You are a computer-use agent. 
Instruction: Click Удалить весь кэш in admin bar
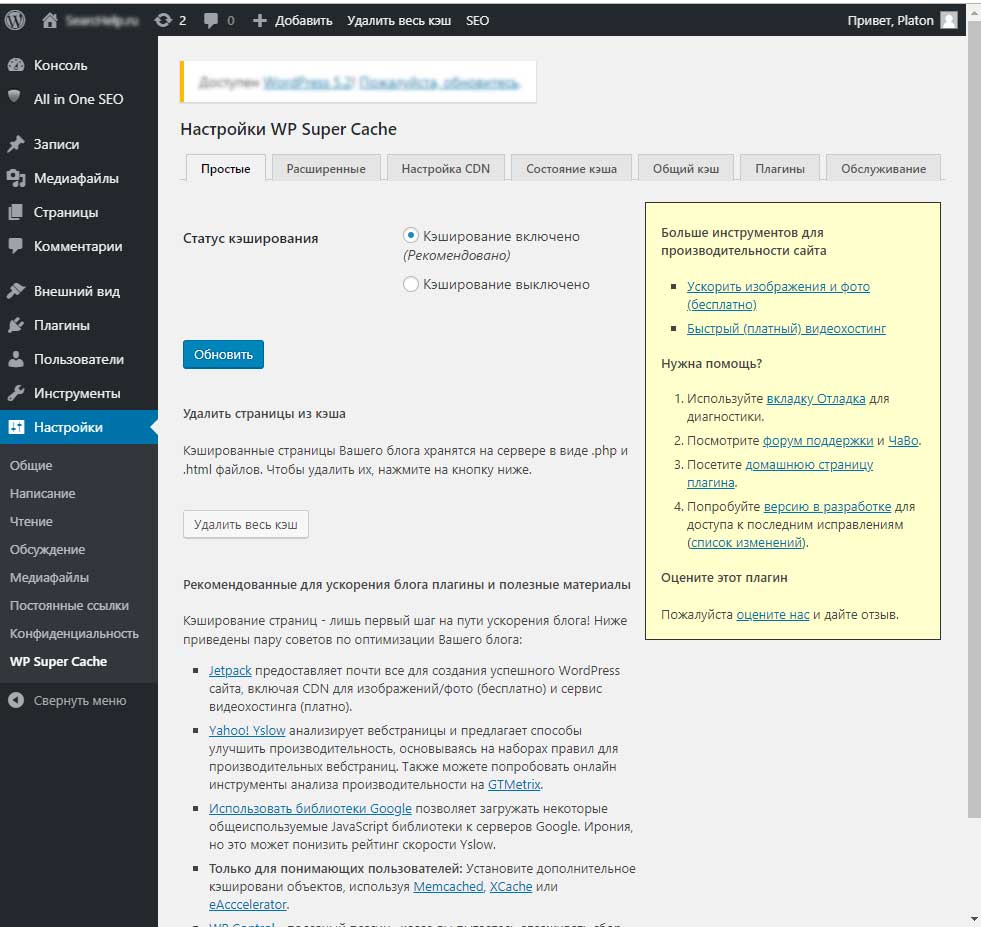(399, 21)
